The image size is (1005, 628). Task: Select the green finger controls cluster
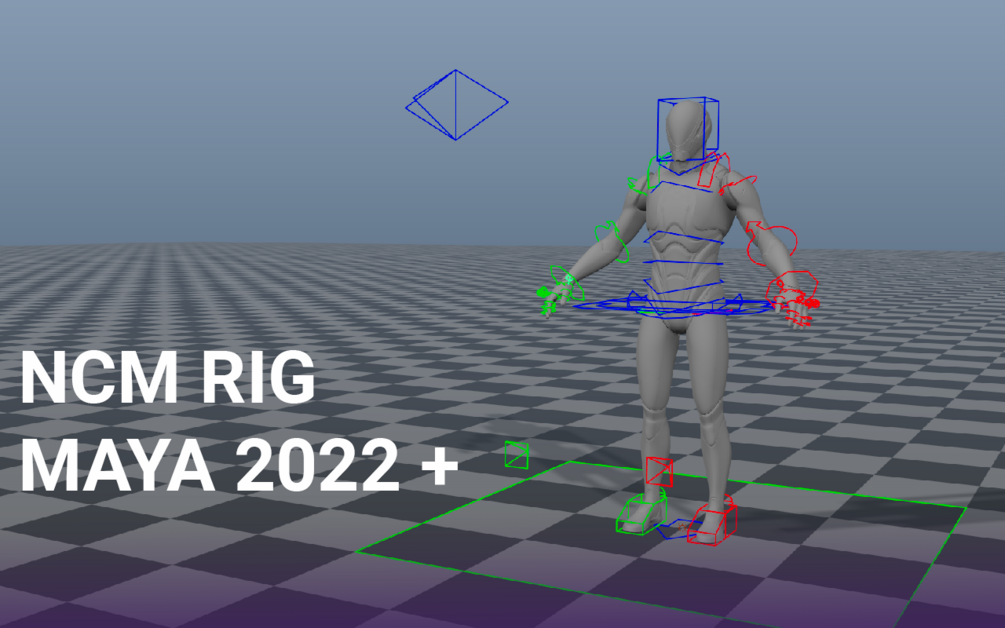pyautogui.click(x=547, y=301)
